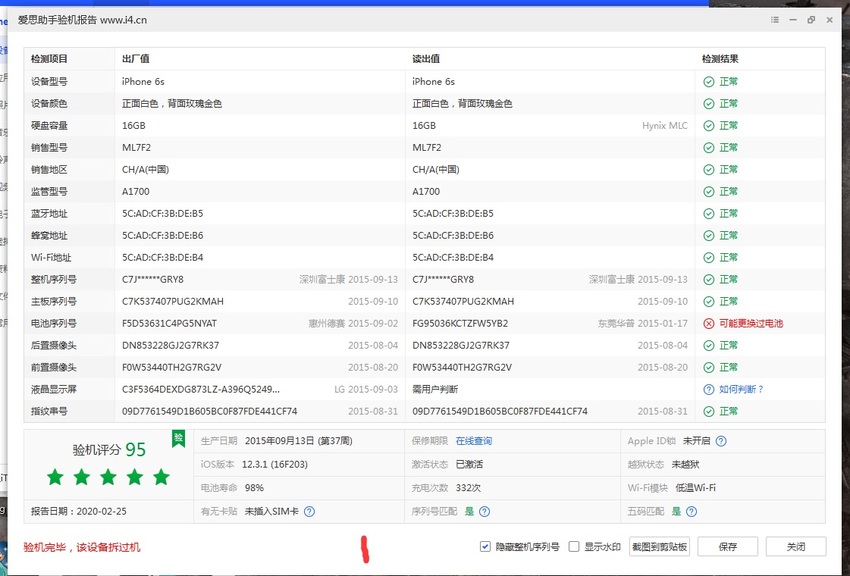Click green check icon in 设备型号 row

(x=709, y=82)
